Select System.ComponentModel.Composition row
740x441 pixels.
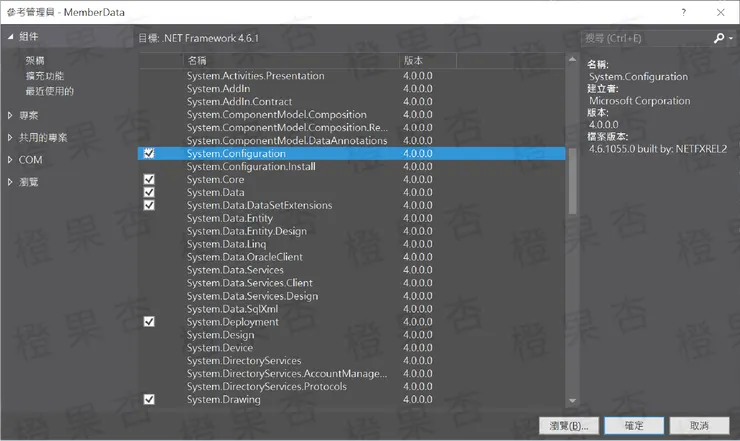point(352,115)
